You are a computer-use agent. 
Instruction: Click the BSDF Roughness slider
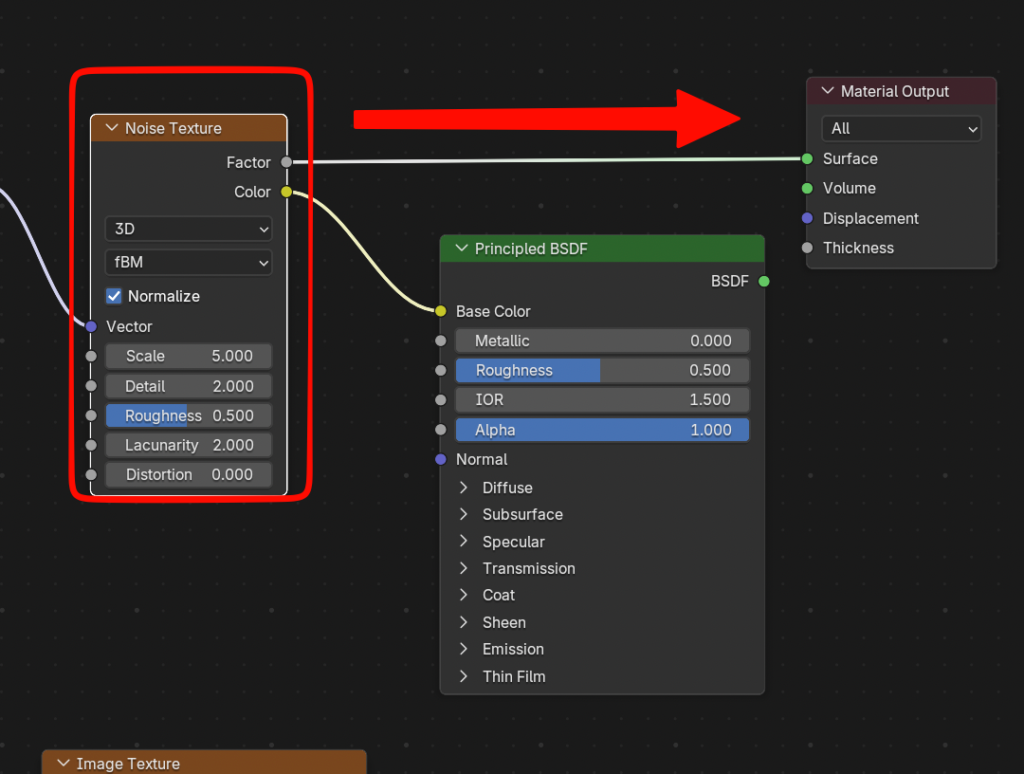(x=602, y=370)
